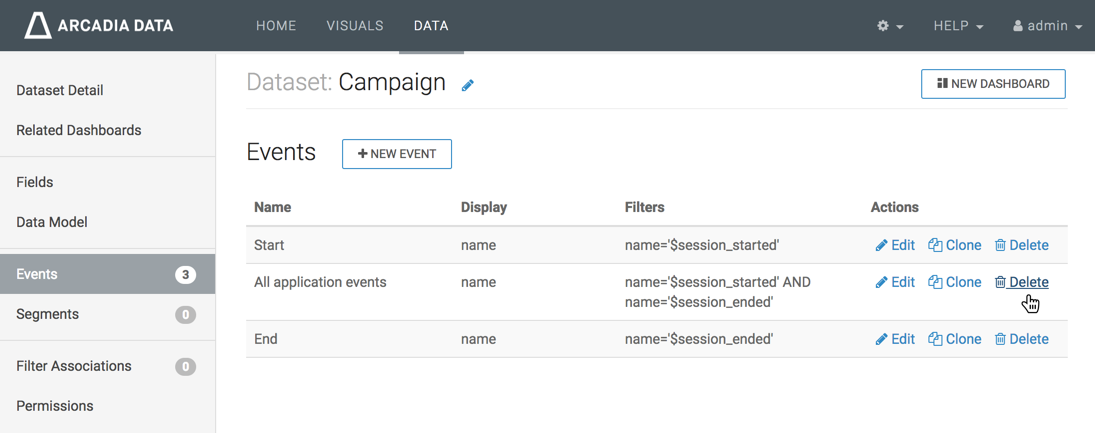Viewport: 1095px width, 433px height.
Task: Edit the All application events row
Action: (895, 282)
